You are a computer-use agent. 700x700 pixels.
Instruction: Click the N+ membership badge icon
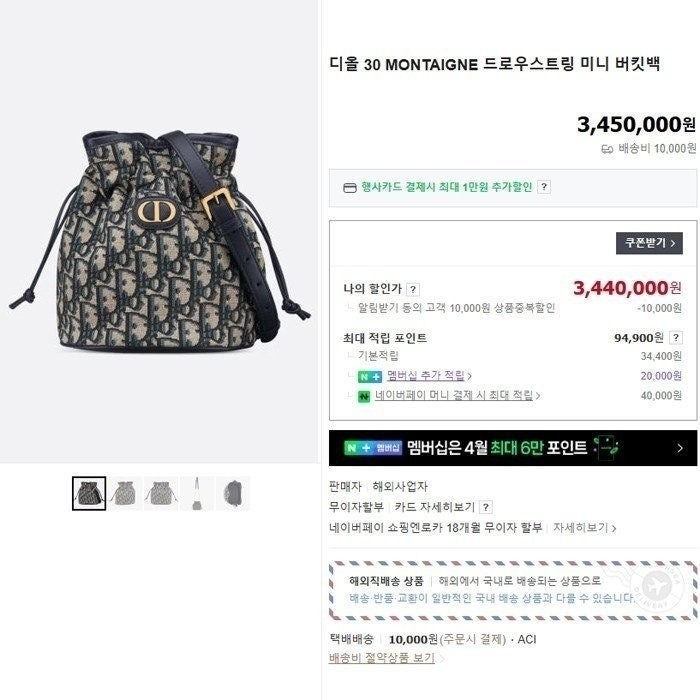tap(370, 377)
